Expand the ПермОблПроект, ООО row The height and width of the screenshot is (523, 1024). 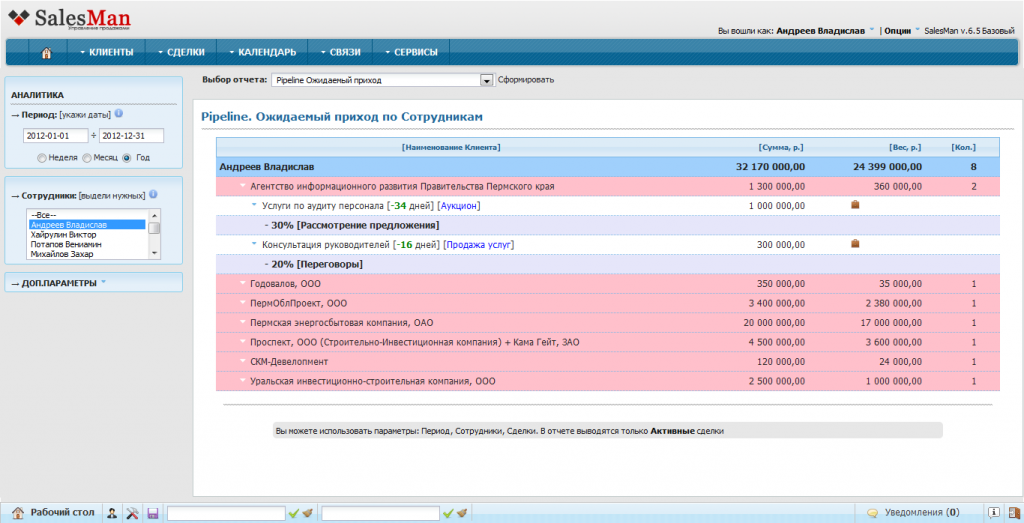(x=244, y=303)
